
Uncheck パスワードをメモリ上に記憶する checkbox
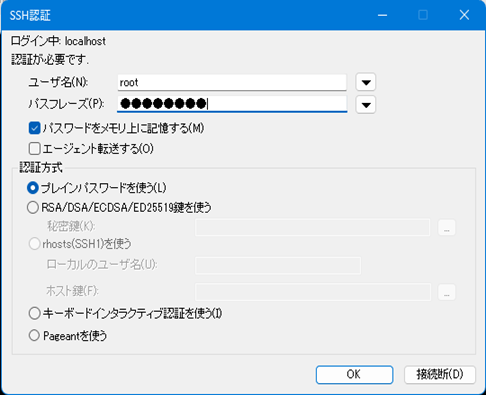pyautogui.click(x=35, y=128)
